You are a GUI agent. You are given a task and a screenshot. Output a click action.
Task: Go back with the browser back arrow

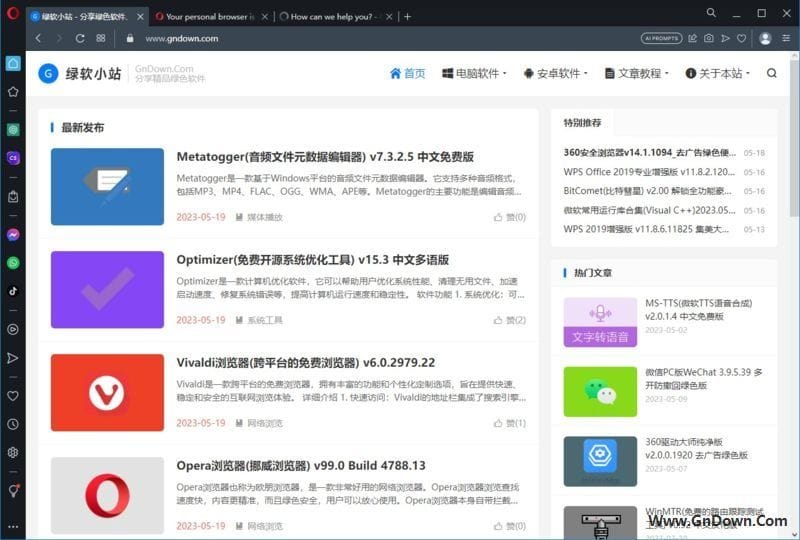tap(38, 38)
